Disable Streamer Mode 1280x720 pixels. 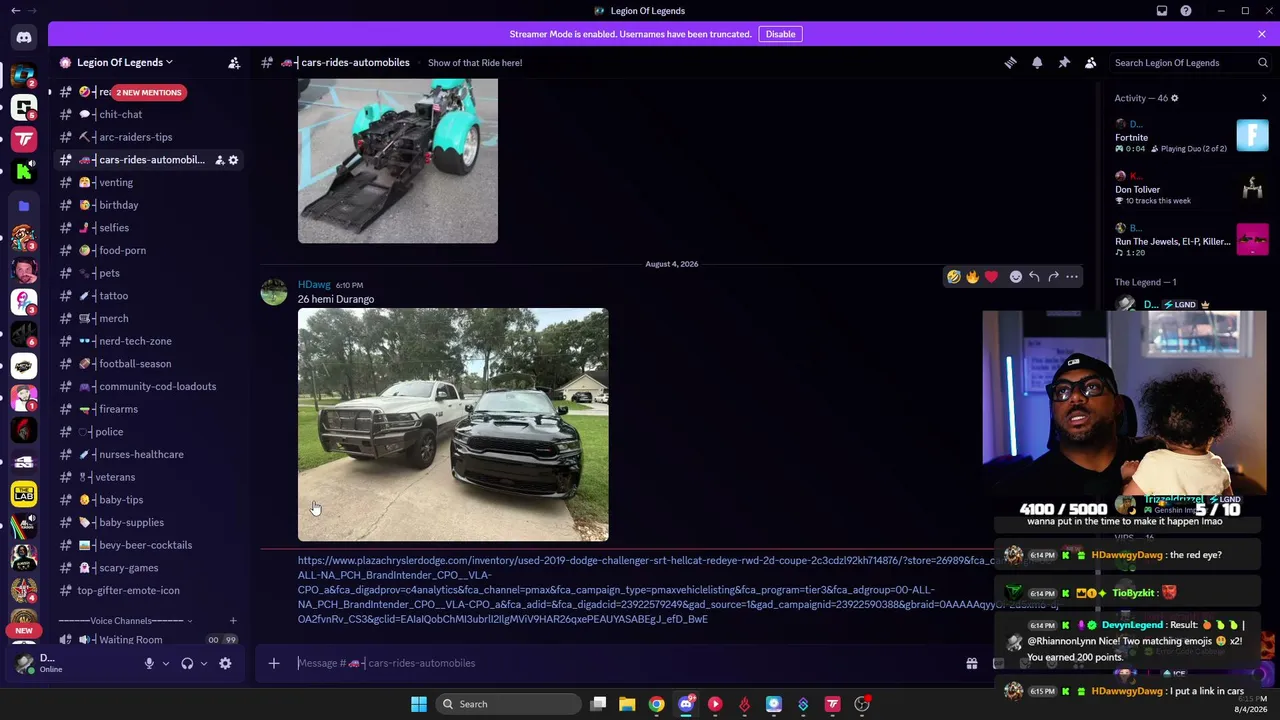click(x=780, y=34)
